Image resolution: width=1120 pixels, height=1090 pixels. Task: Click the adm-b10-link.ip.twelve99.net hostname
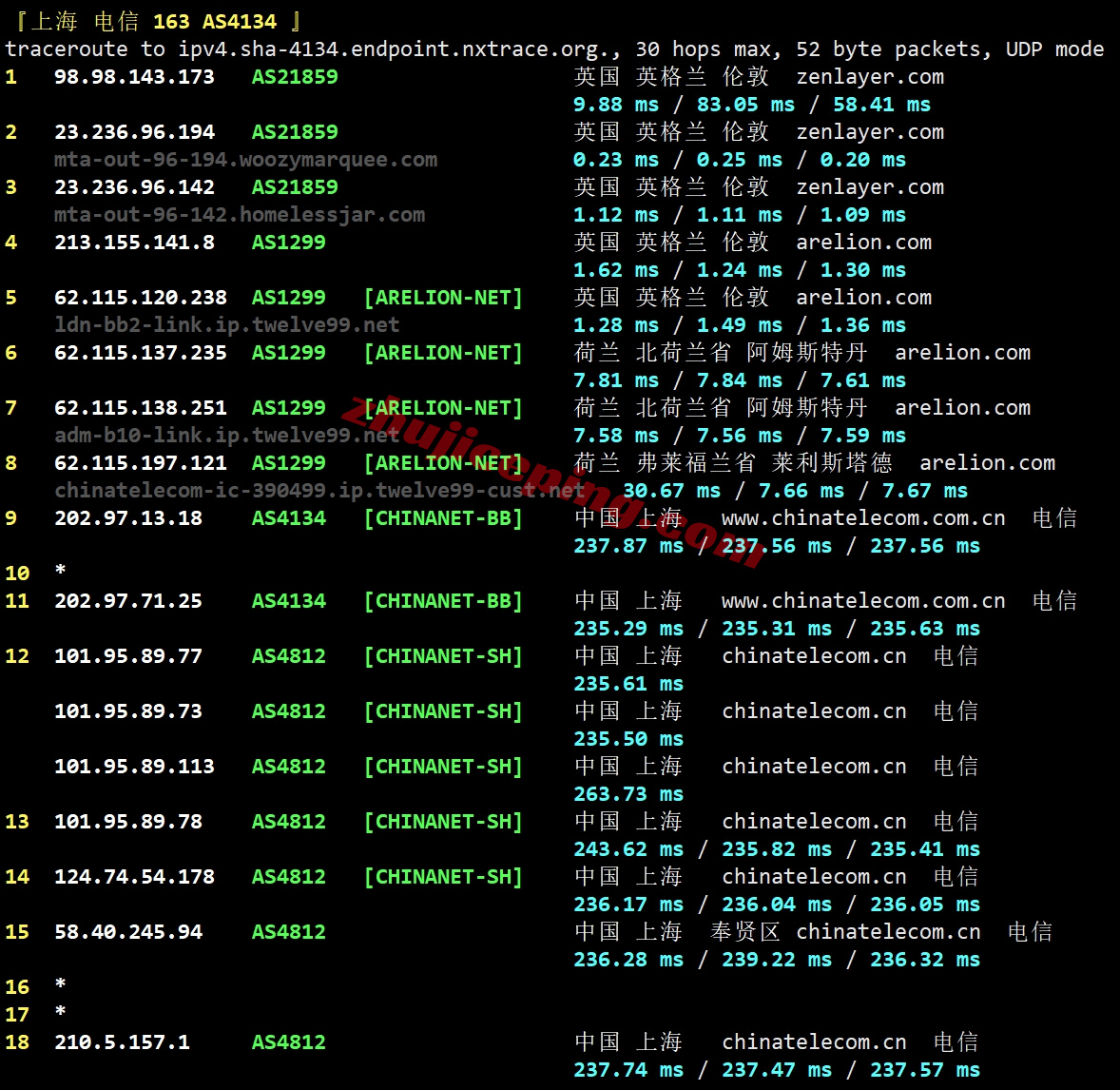[226, 436]
